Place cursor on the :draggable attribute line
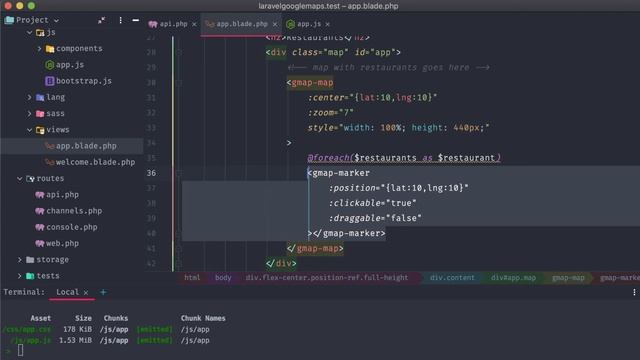The width and height of the screenshot is (640, 360). click(375, 218)
